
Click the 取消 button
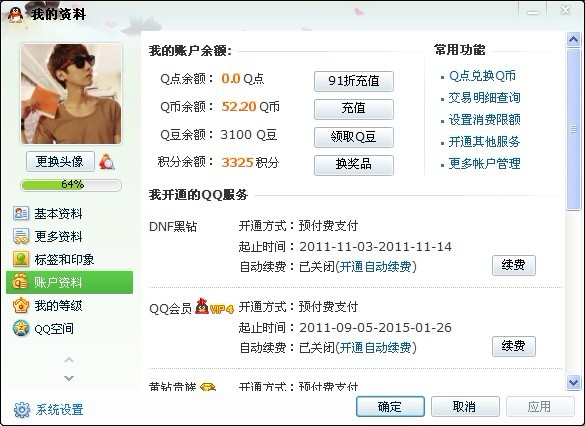tap(465, 406)
